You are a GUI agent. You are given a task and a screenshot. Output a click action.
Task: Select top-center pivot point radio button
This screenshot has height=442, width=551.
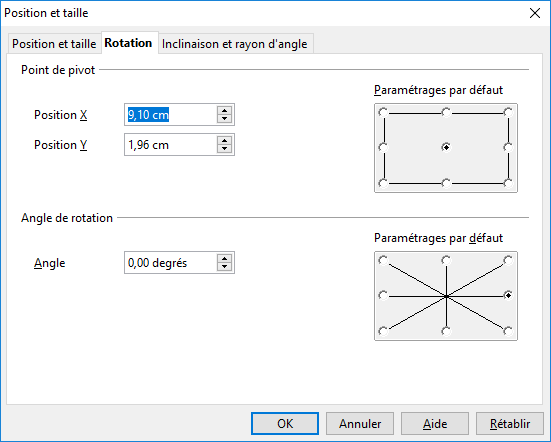point(446,112)
